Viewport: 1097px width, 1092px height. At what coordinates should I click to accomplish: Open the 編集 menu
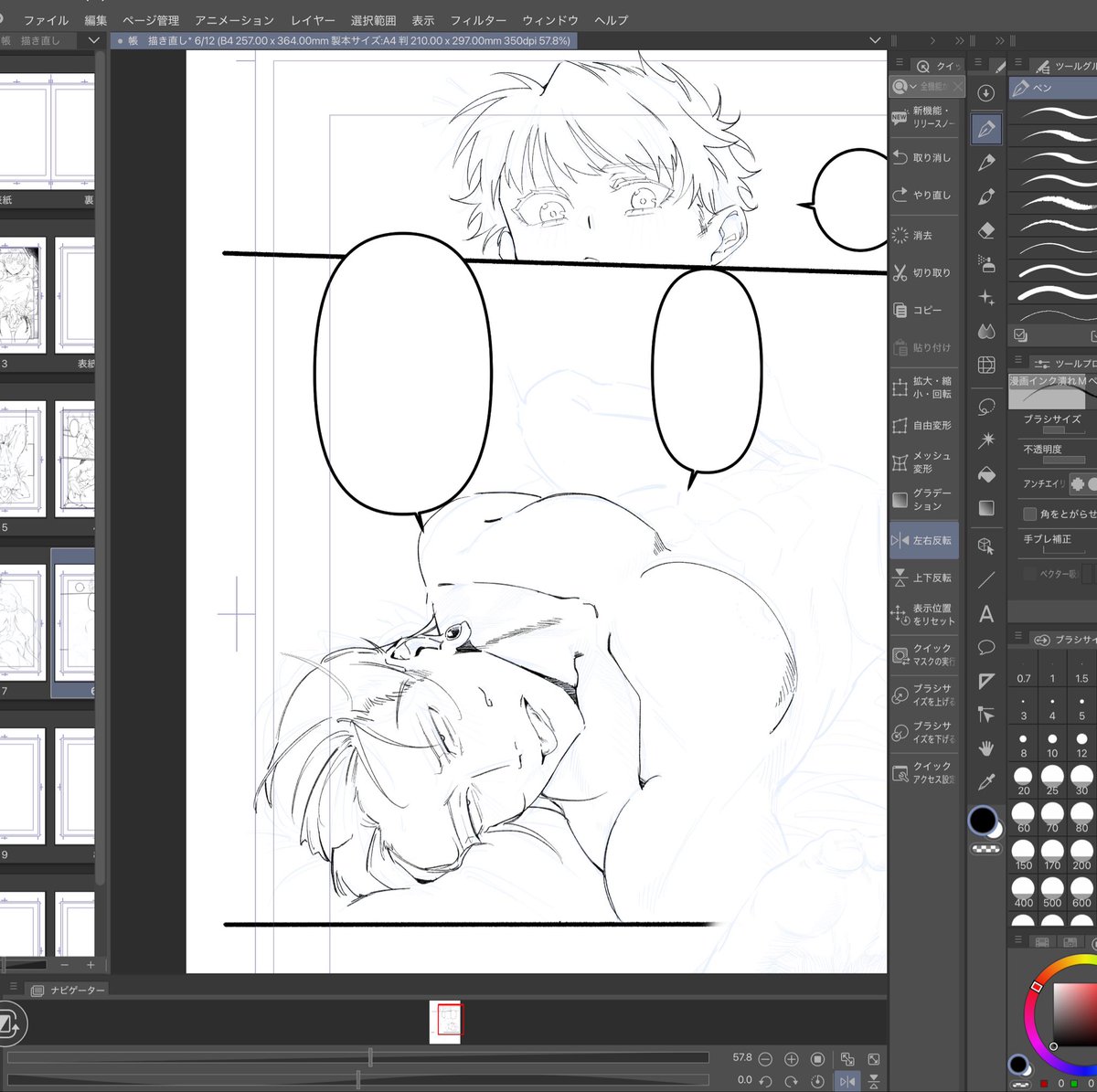tap(96, 20)
